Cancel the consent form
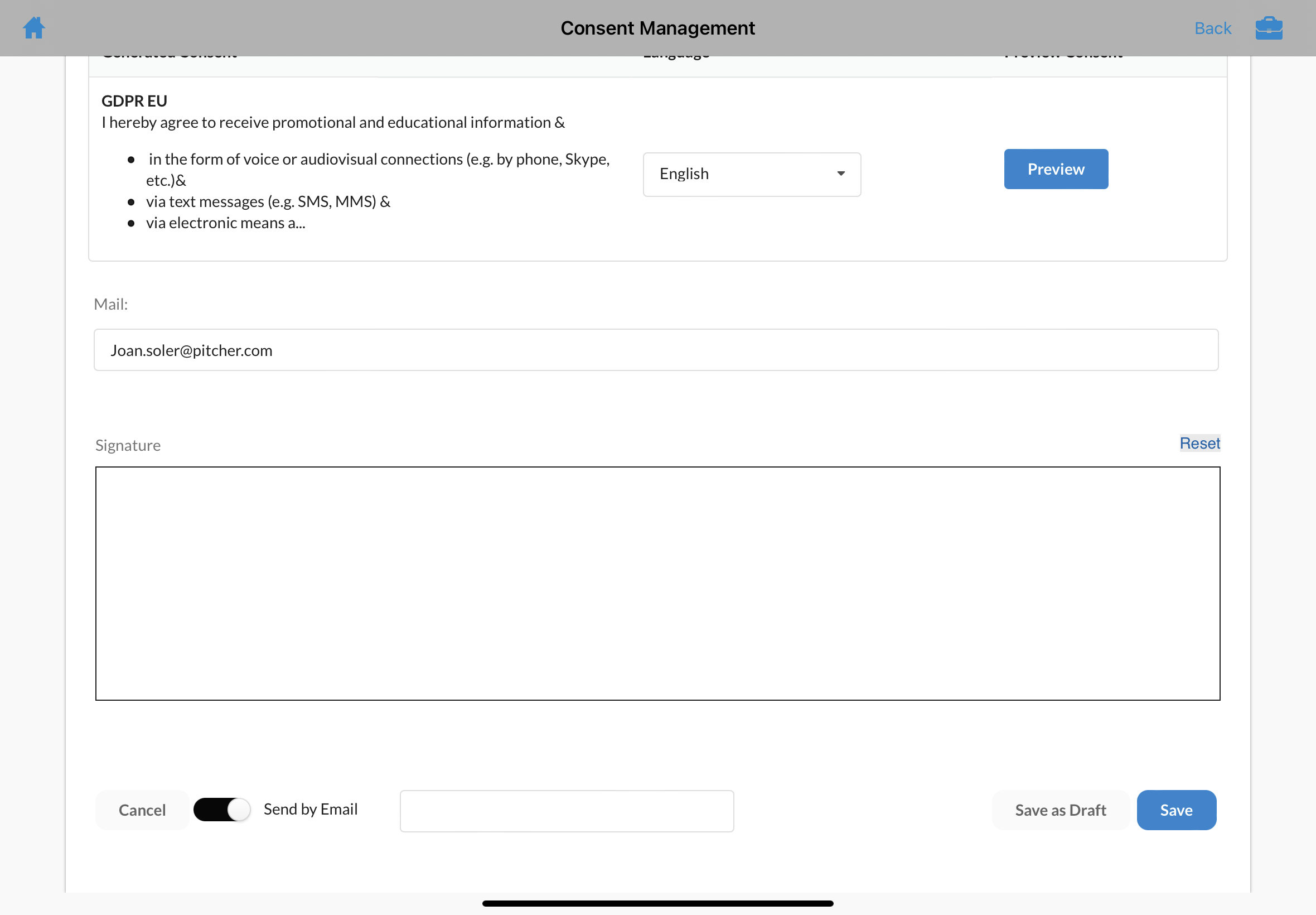 coord(142,810)
